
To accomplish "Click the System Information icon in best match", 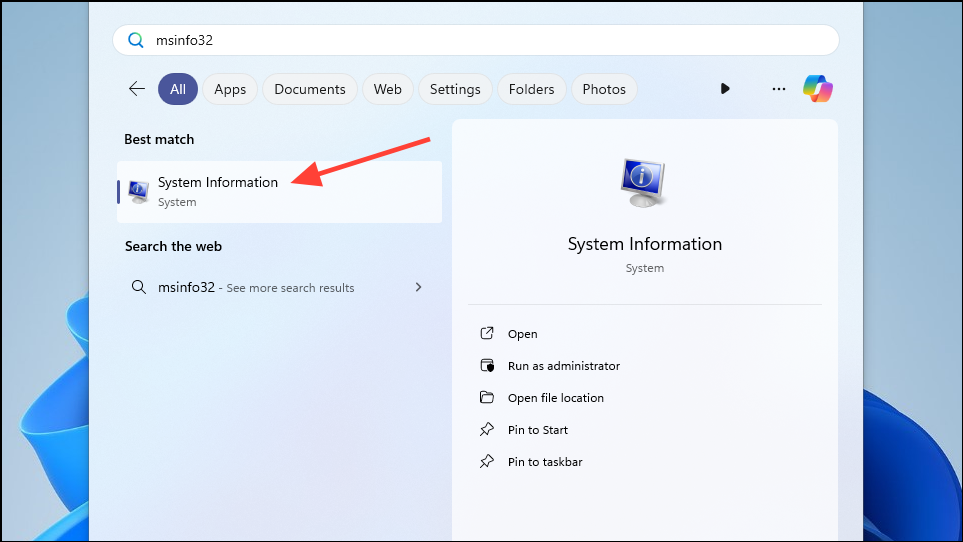I will coord(138,192).
